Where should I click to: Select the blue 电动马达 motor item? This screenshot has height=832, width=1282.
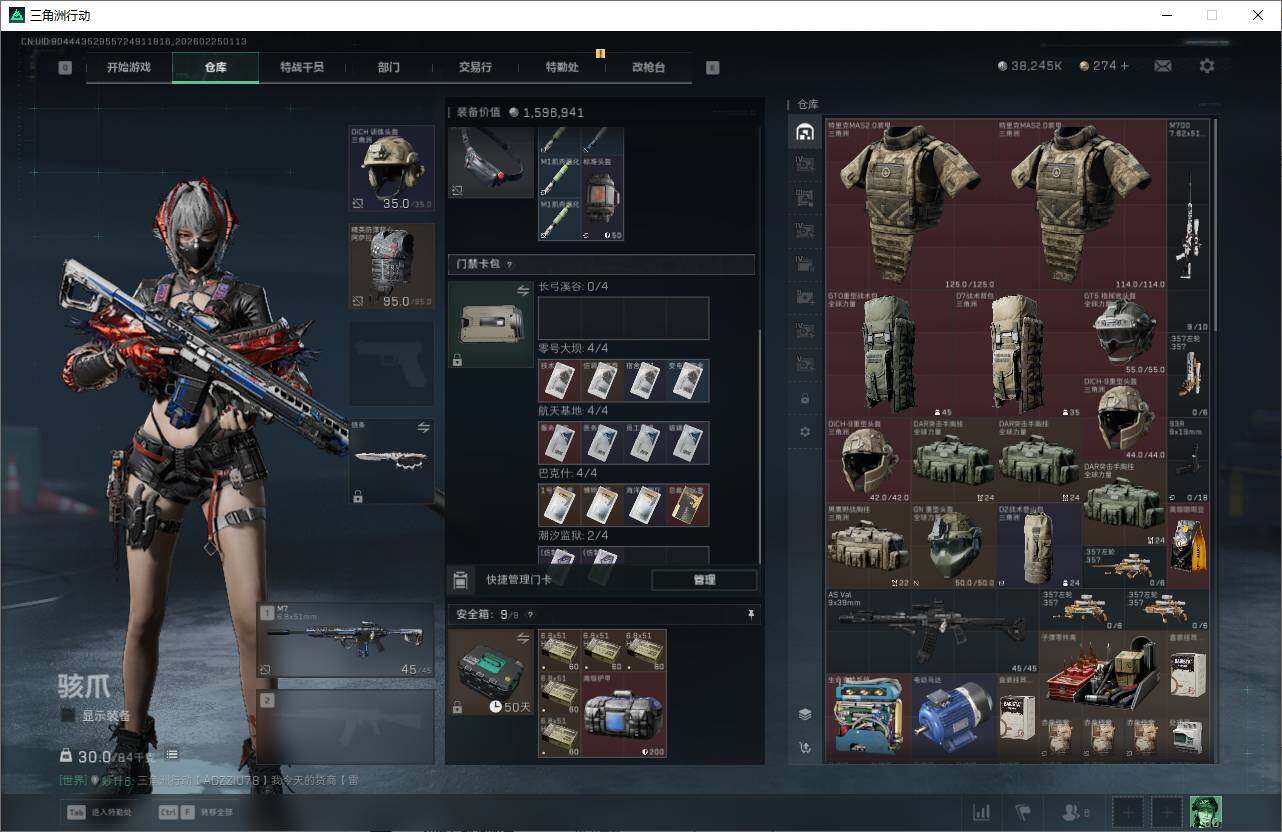pyautogui.click(x=954, y=716)
